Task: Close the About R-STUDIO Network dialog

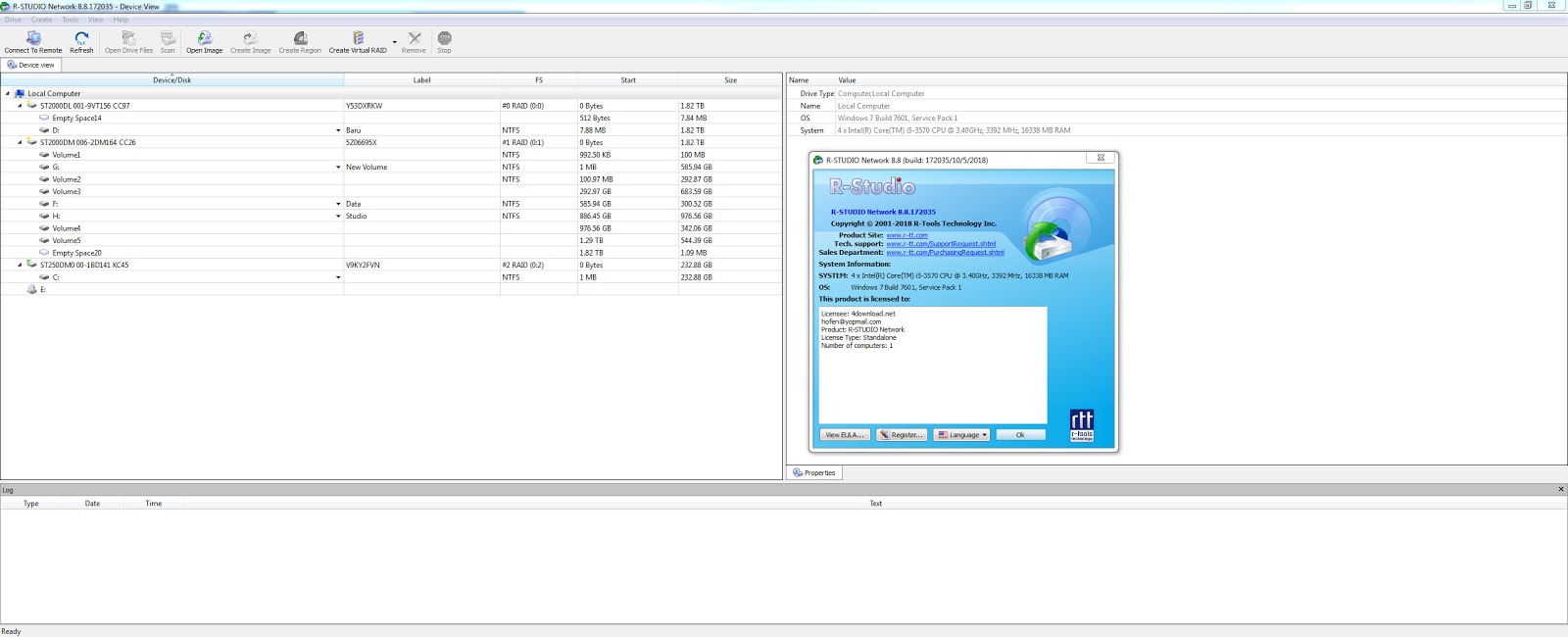Action: click(1101, 158)
